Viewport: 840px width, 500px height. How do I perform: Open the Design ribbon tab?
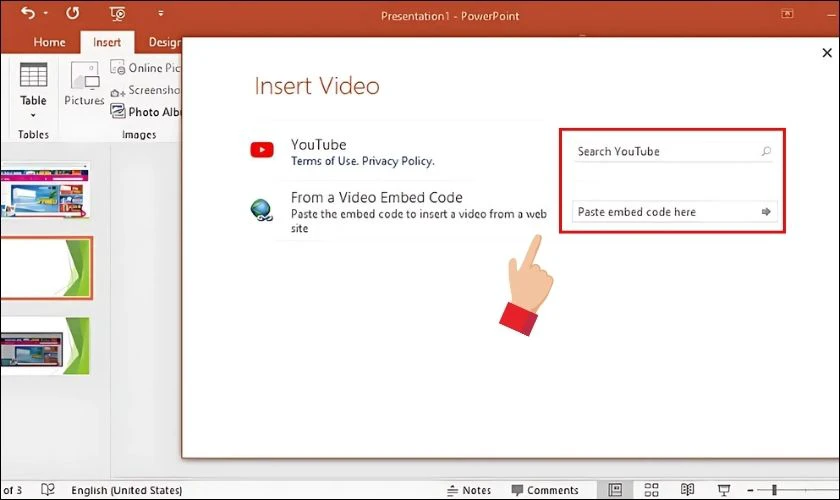tap(164, 42)
